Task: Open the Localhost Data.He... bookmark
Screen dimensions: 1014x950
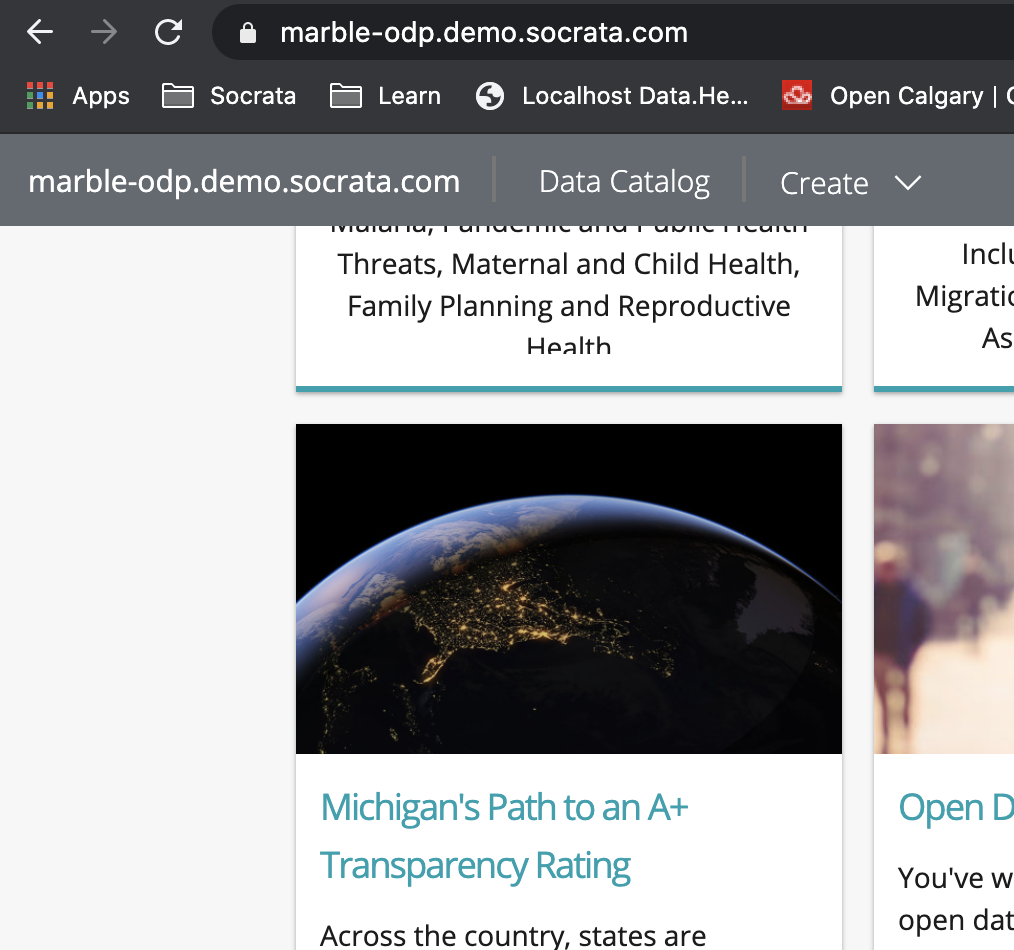Action: tap(612, 96)
